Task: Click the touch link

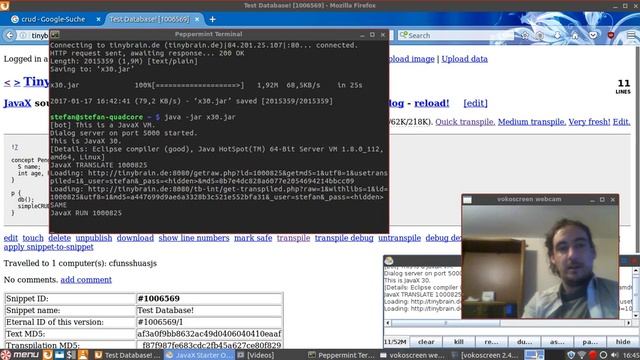Action: click(33, 238)
